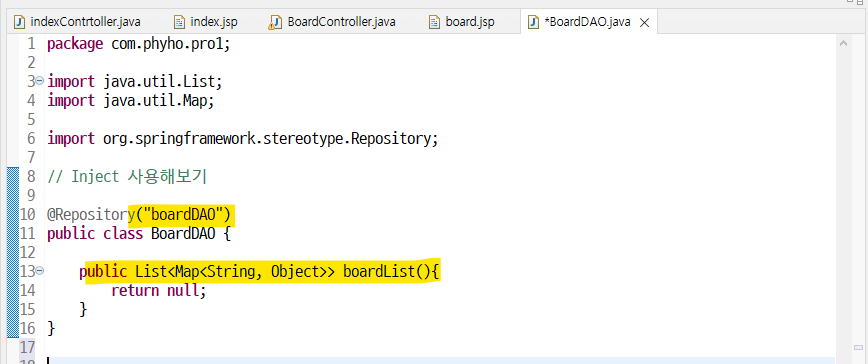Click 'java.util.List;' import text
This screenshot has height=364, width=868.
[163, 82]
